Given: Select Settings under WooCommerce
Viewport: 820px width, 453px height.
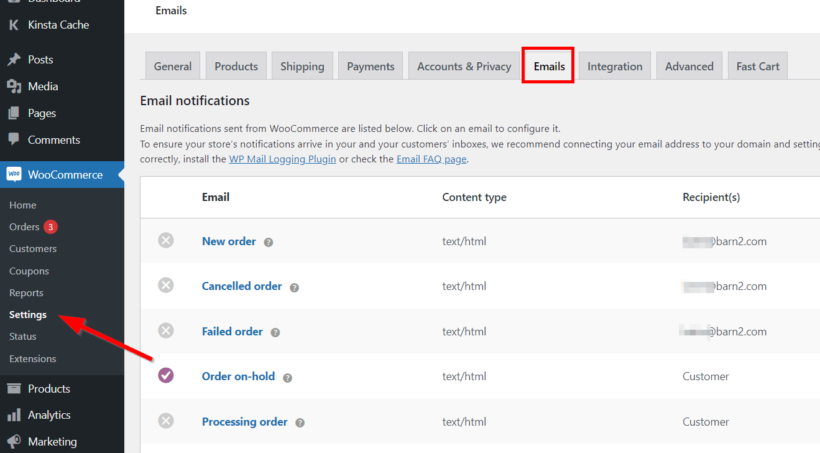Looking at the screenshot, I should (28, 314).
